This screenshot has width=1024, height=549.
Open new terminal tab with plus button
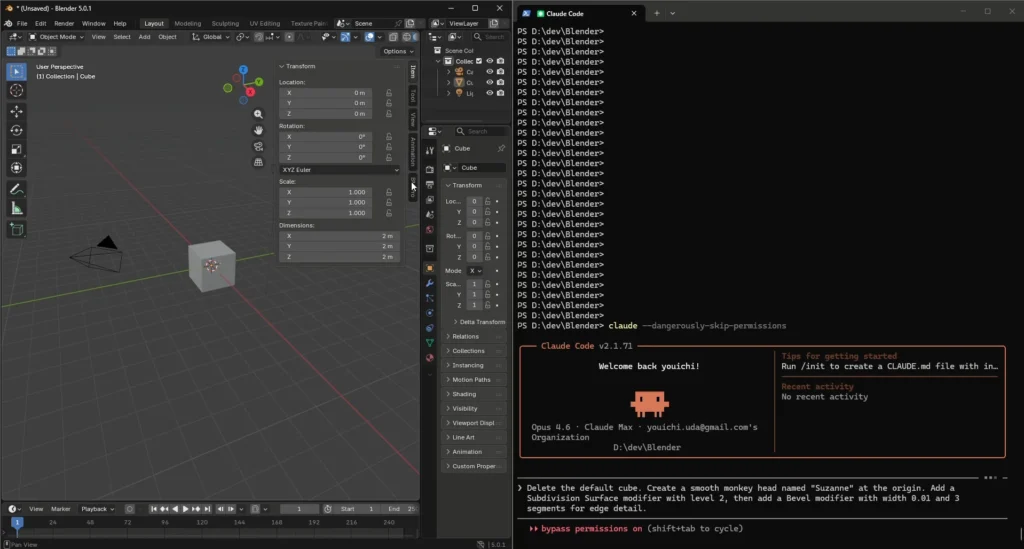pyautogui.click(x=656, y=13)
